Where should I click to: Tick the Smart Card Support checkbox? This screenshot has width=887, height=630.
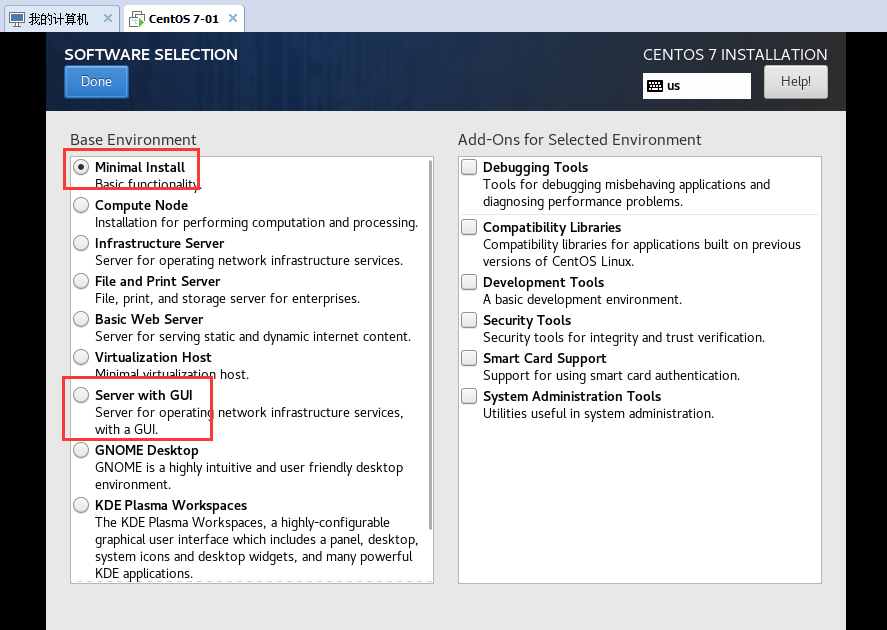tap(469, 358)
